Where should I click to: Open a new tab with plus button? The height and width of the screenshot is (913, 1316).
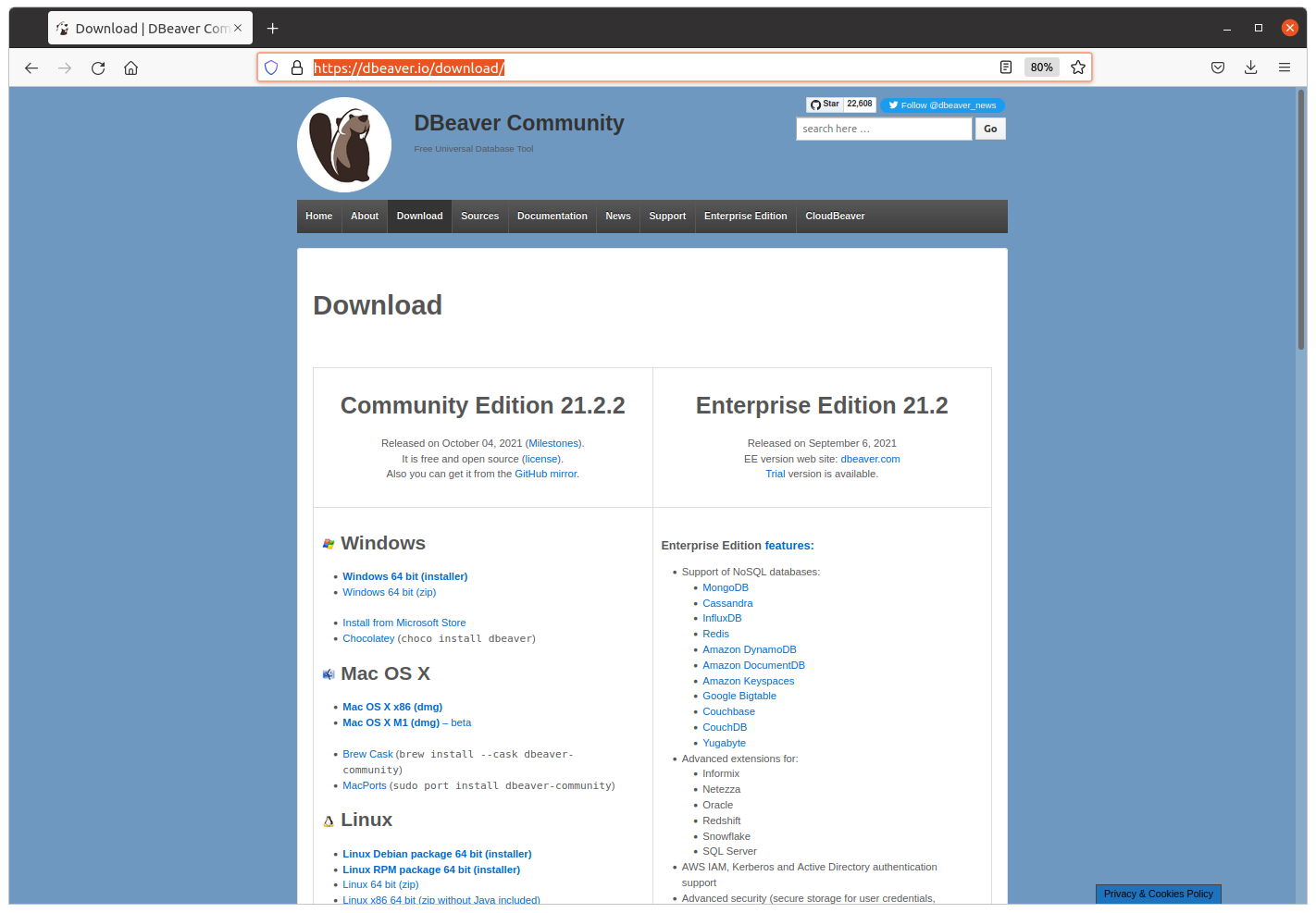pos(273,29)
